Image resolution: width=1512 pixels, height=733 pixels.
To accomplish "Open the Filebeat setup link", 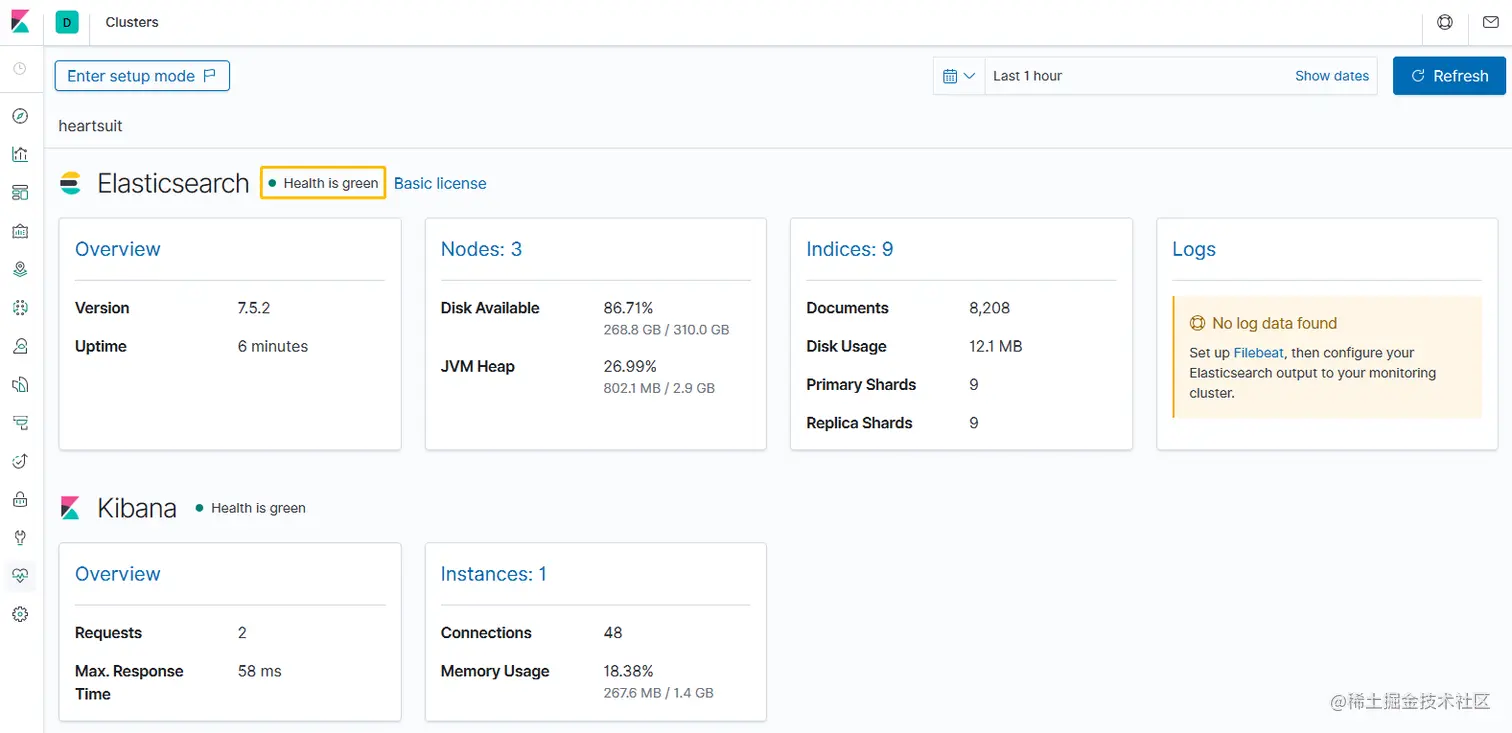I will point(1258,352).
